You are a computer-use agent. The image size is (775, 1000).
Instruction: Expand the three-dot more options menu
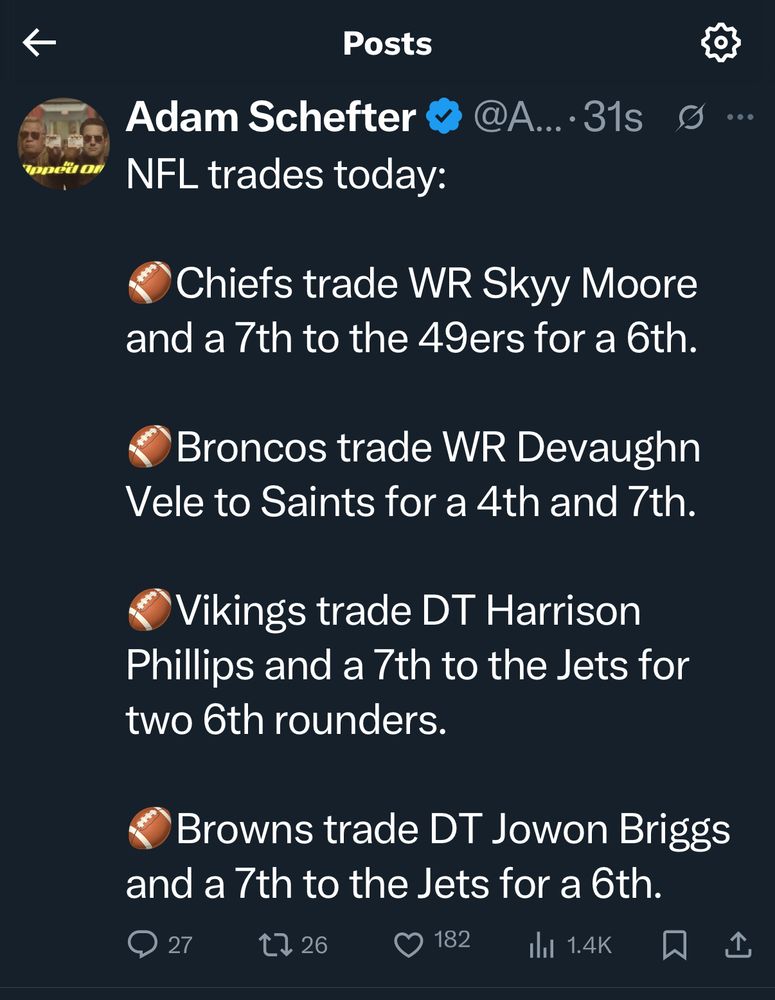[741, 117]
